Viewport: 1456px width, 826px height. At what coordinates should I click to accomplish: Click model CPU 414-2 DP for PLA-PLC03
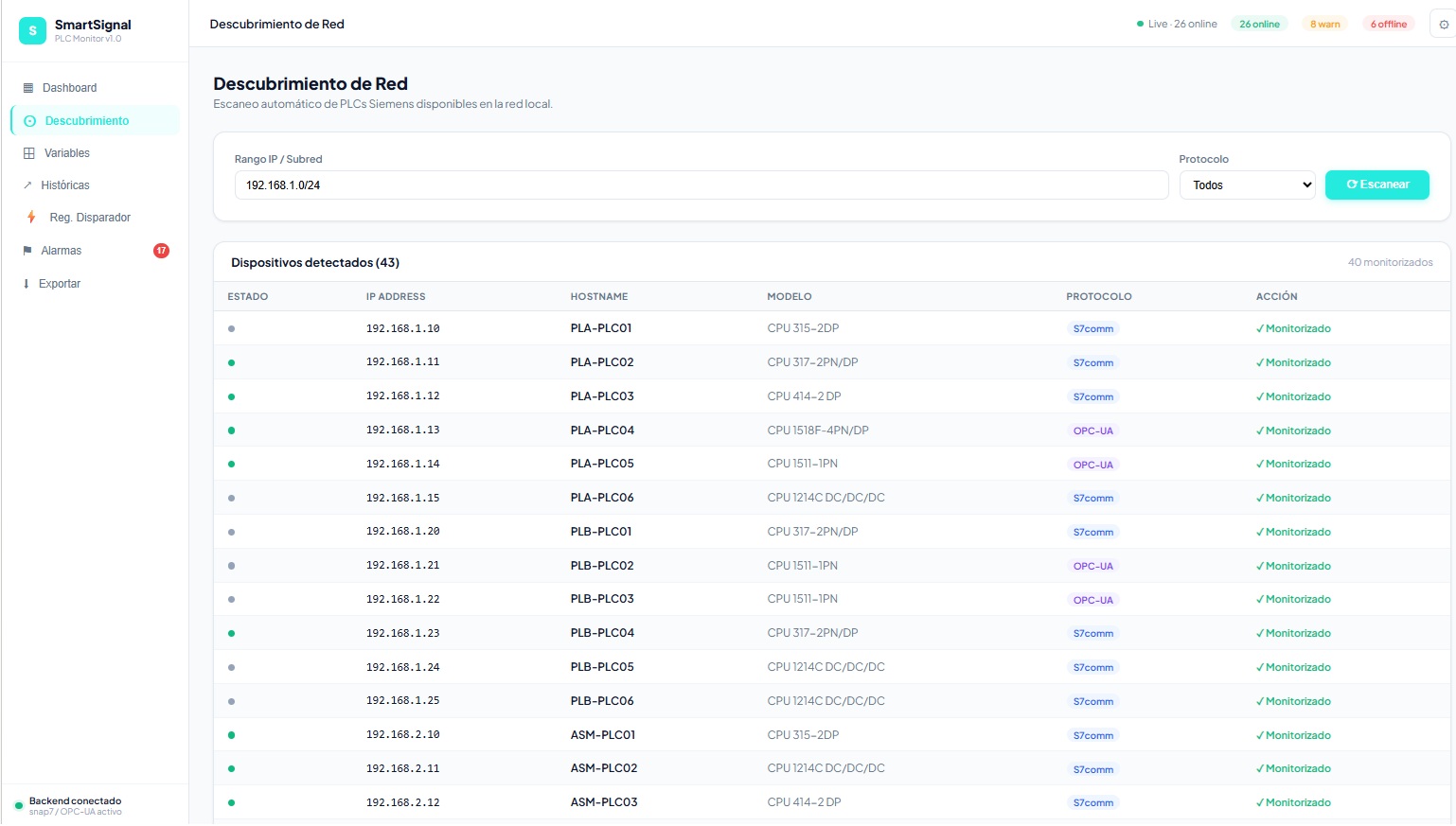(x=804, y=396)
